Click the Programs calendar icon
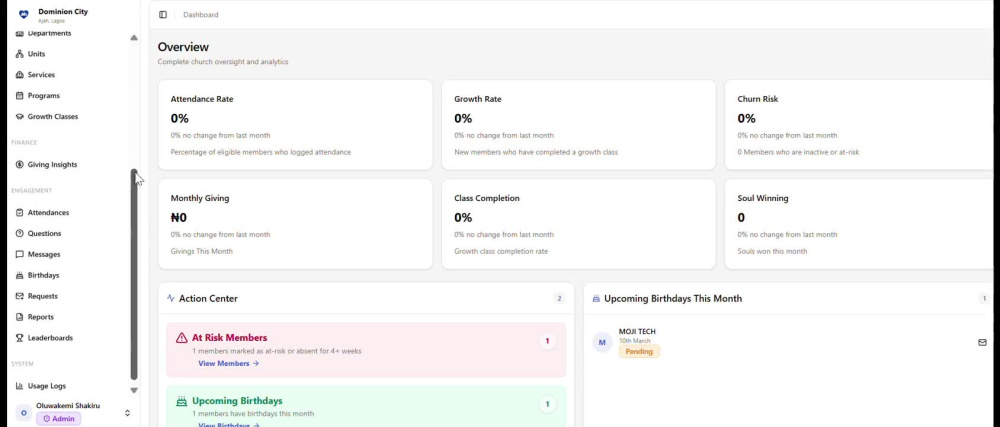This screenshot has width=1000, height=427. (20, 96)
